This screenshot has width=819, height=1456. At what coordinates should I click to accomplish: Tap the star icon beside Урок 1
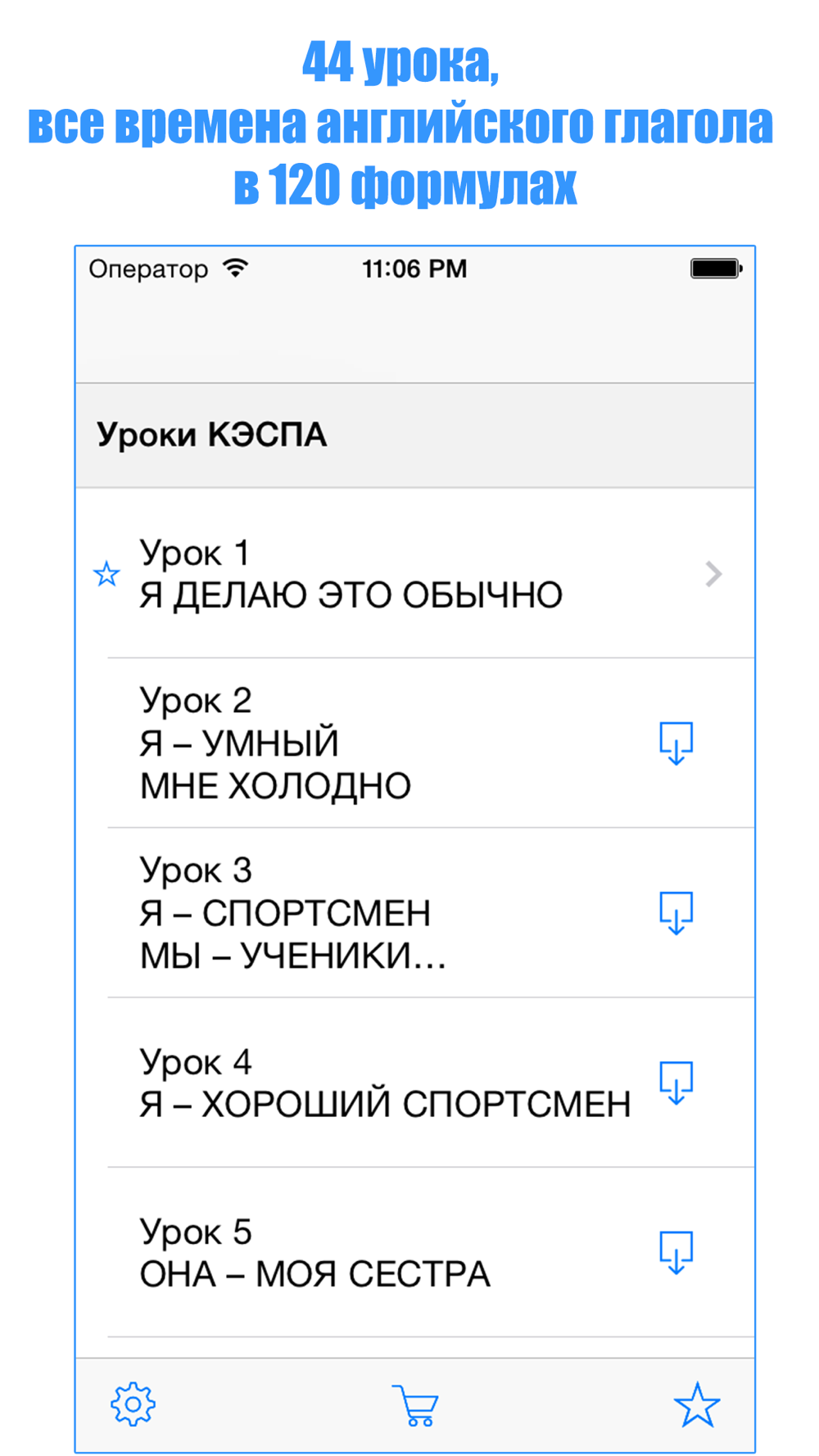click(106, 574)
